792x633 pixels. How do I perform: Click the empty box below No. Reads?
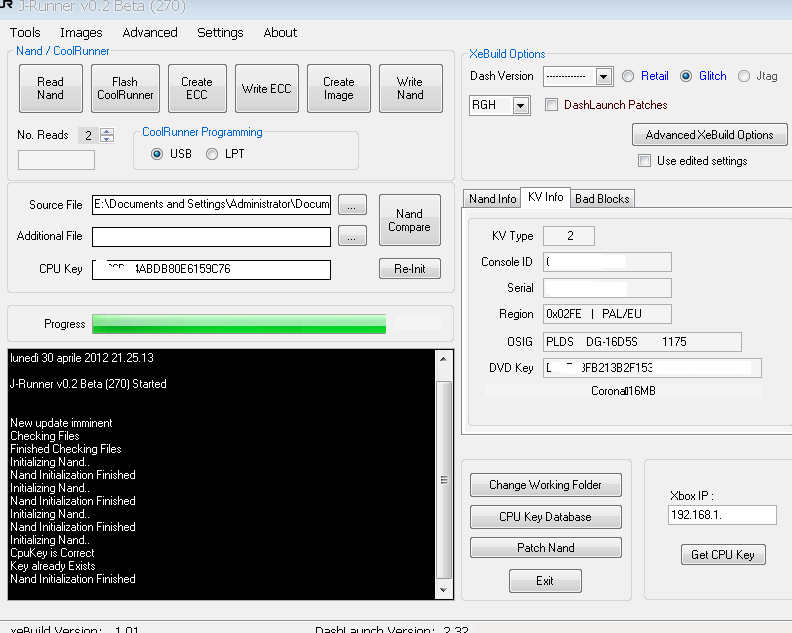click(x=56, y=160)
